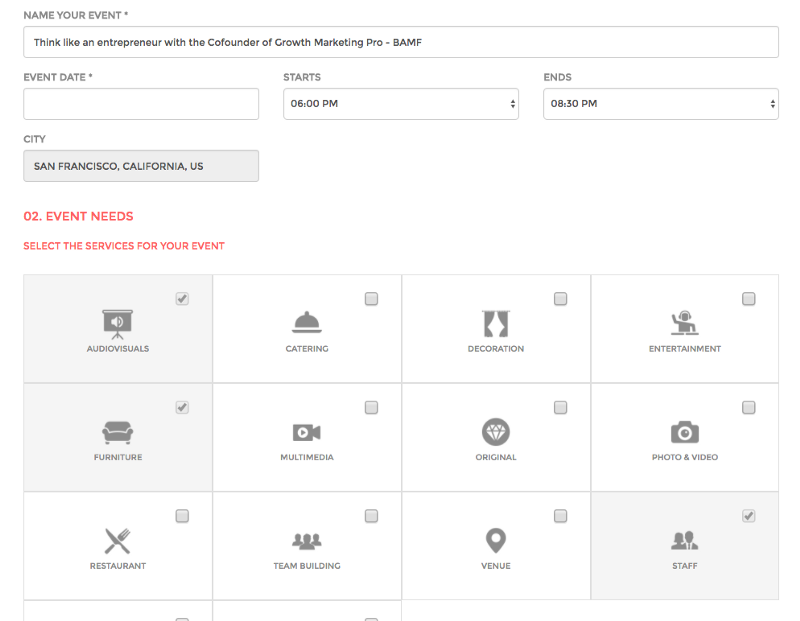Pick the Photo & Video camera icon
Screen dimensions: 800x621
tap(685, 432)
